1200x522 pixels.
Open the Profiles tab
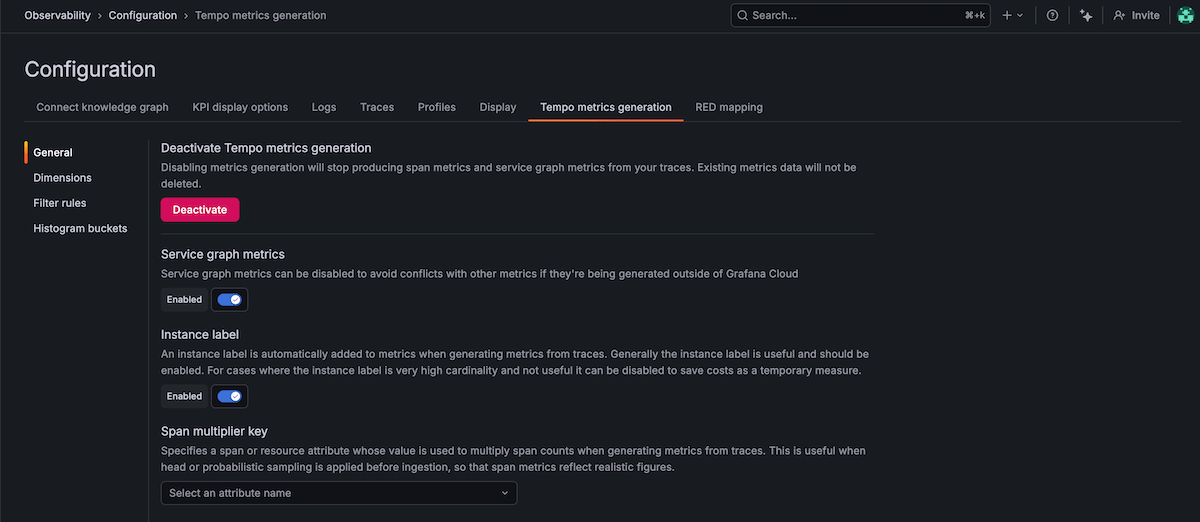437,107
